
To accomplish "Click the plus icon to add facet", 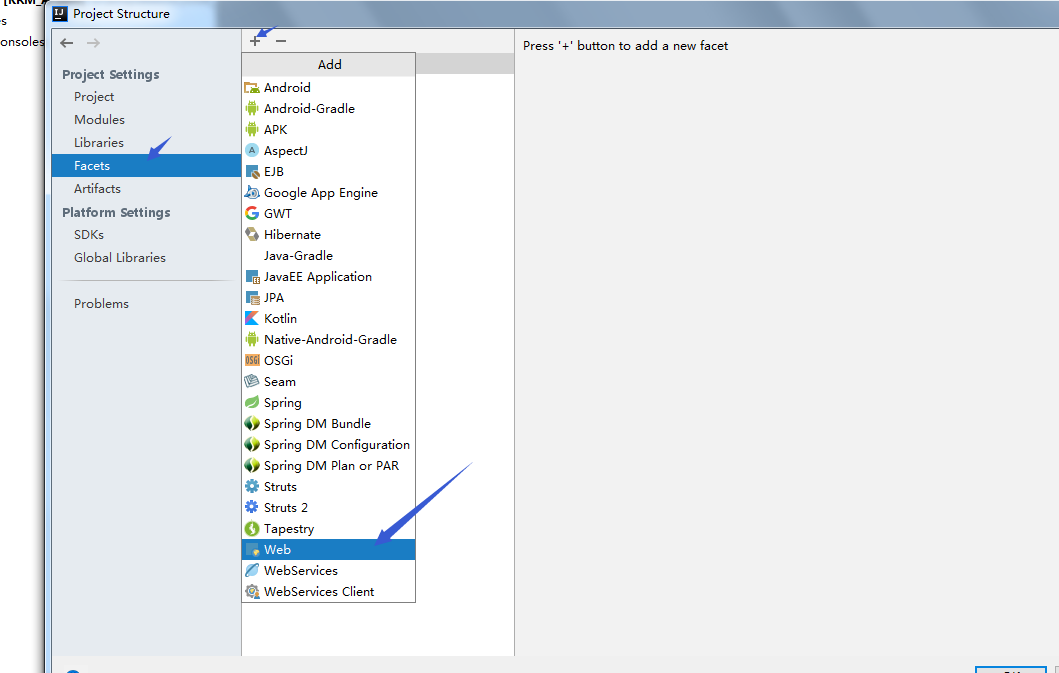I will click(x=255, y=41).
